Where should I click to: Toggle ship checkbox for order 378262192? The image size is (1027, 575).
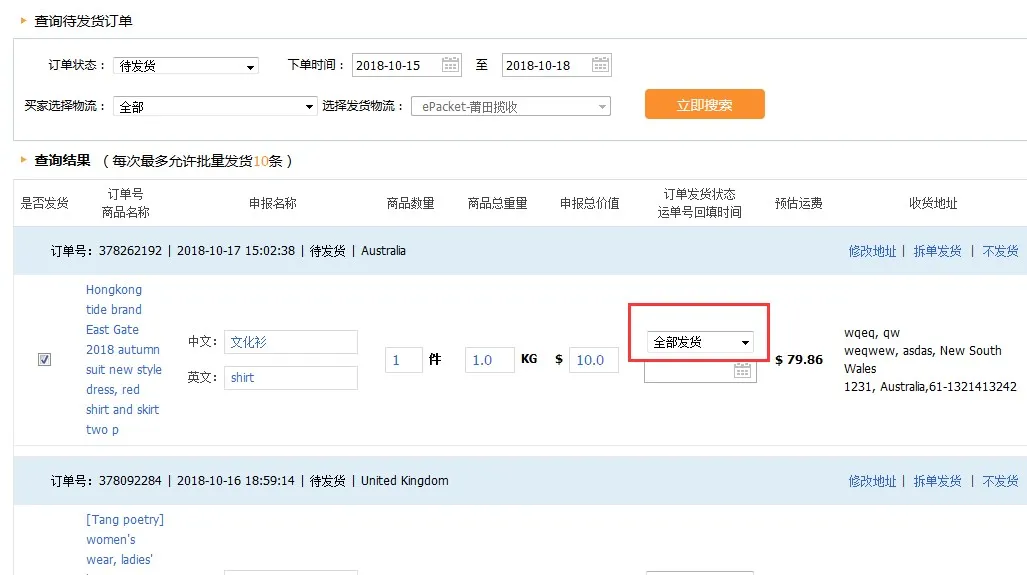45,360
